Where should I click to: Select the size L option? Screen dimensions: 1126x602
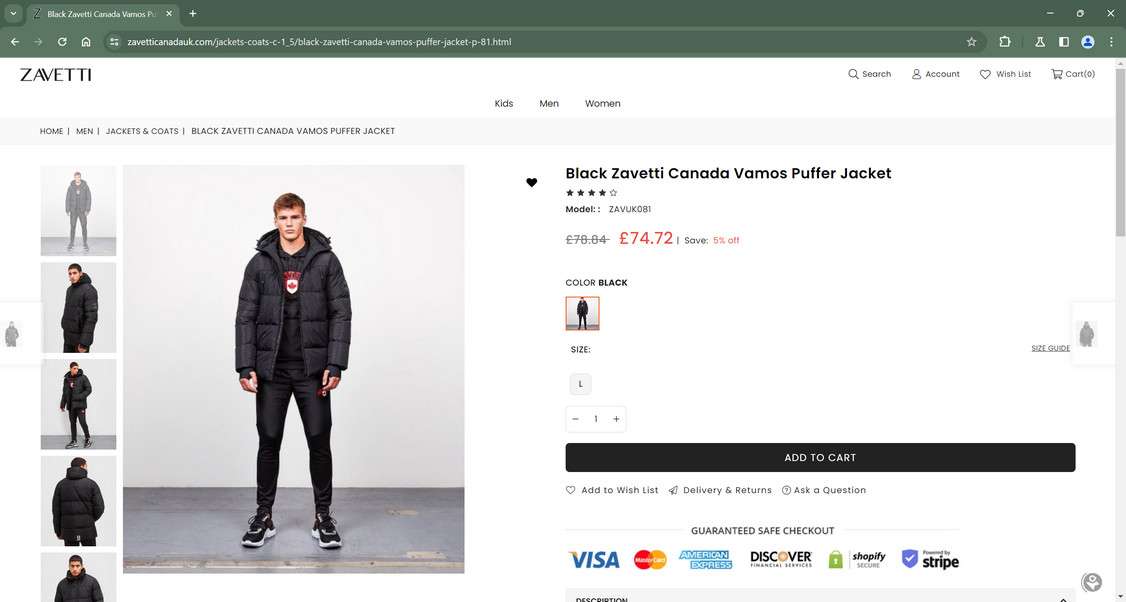tap(580, 384)
